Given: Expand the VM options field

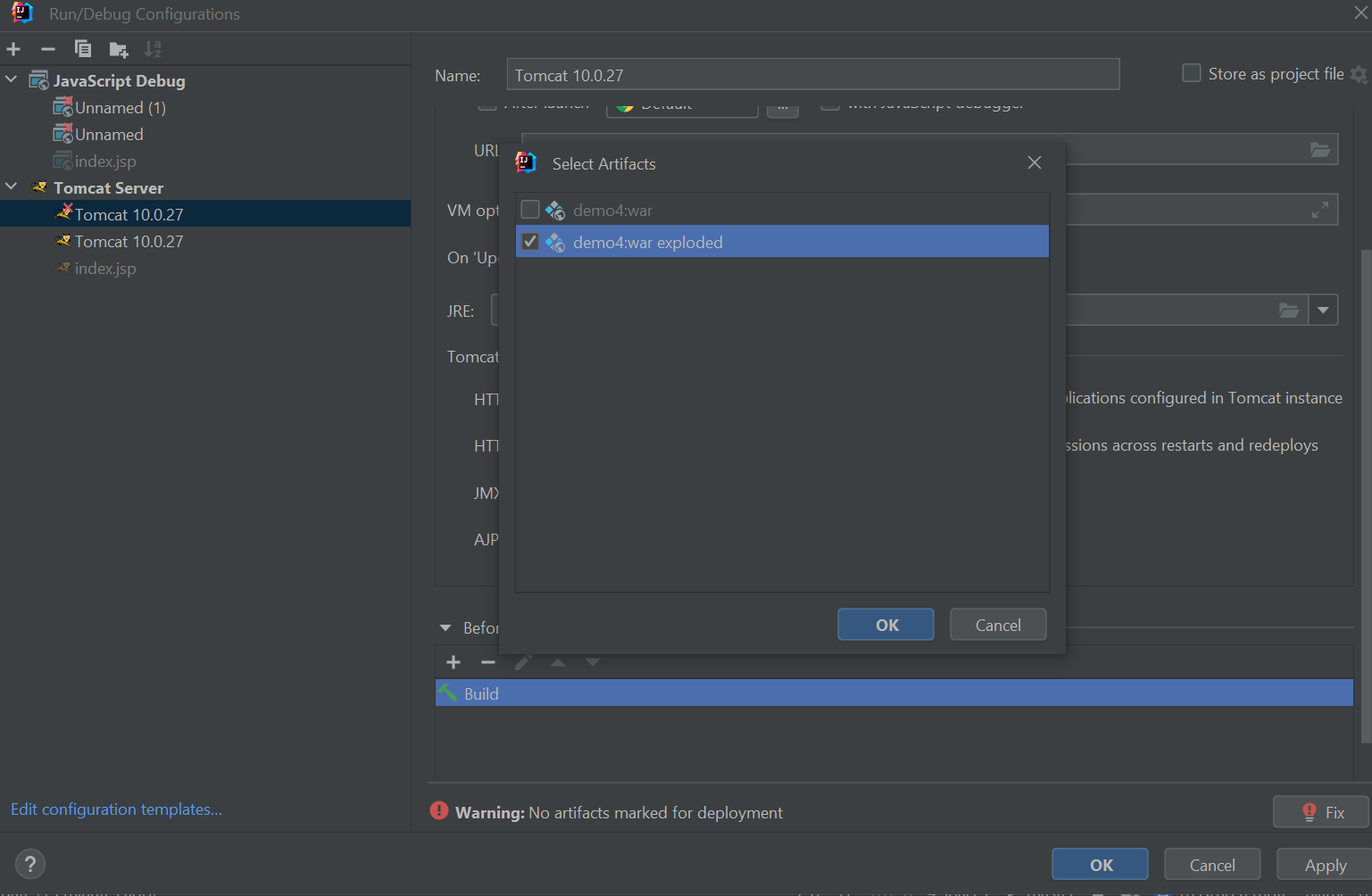Looking at the screenshot, I should point(1320,210).
